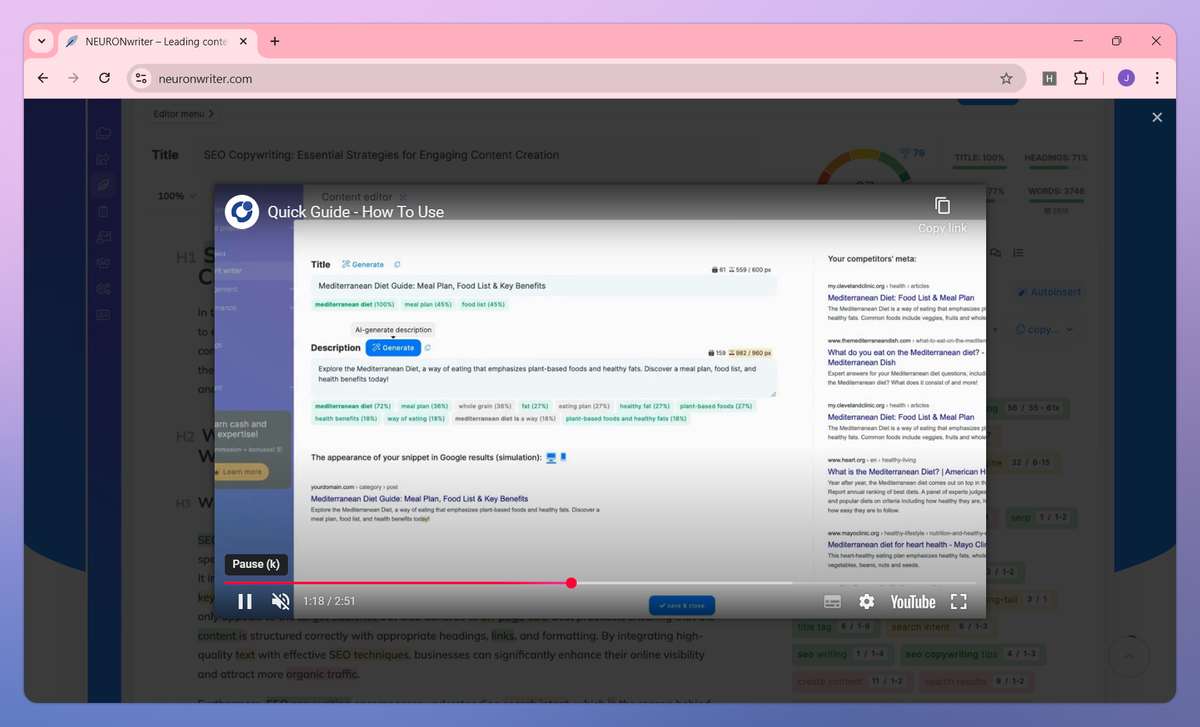The image size is (1200, 727).
Task: Open Quick Guide video title link
Action: click(x=355, y=212)
